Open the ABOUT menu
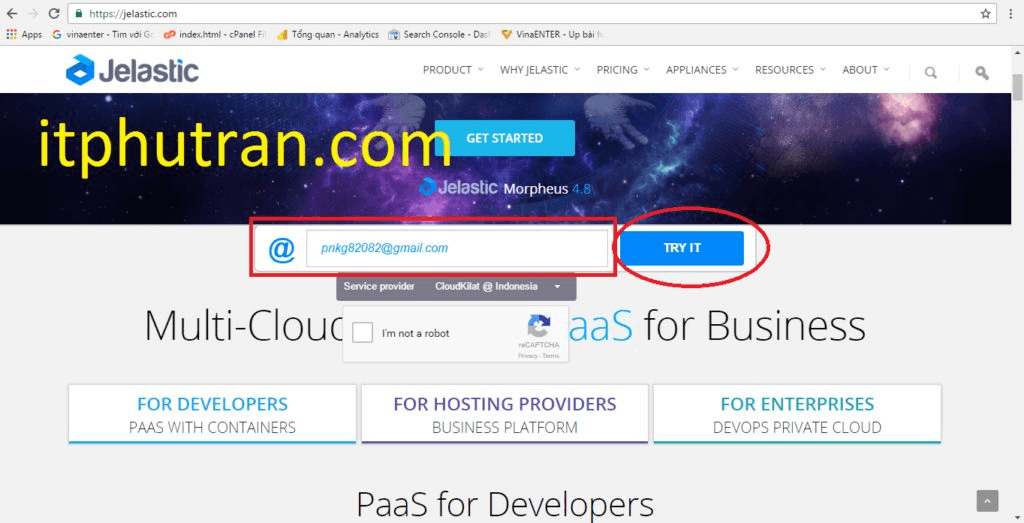The width and height of the screenshot is (1024, 523). [865, 70]
